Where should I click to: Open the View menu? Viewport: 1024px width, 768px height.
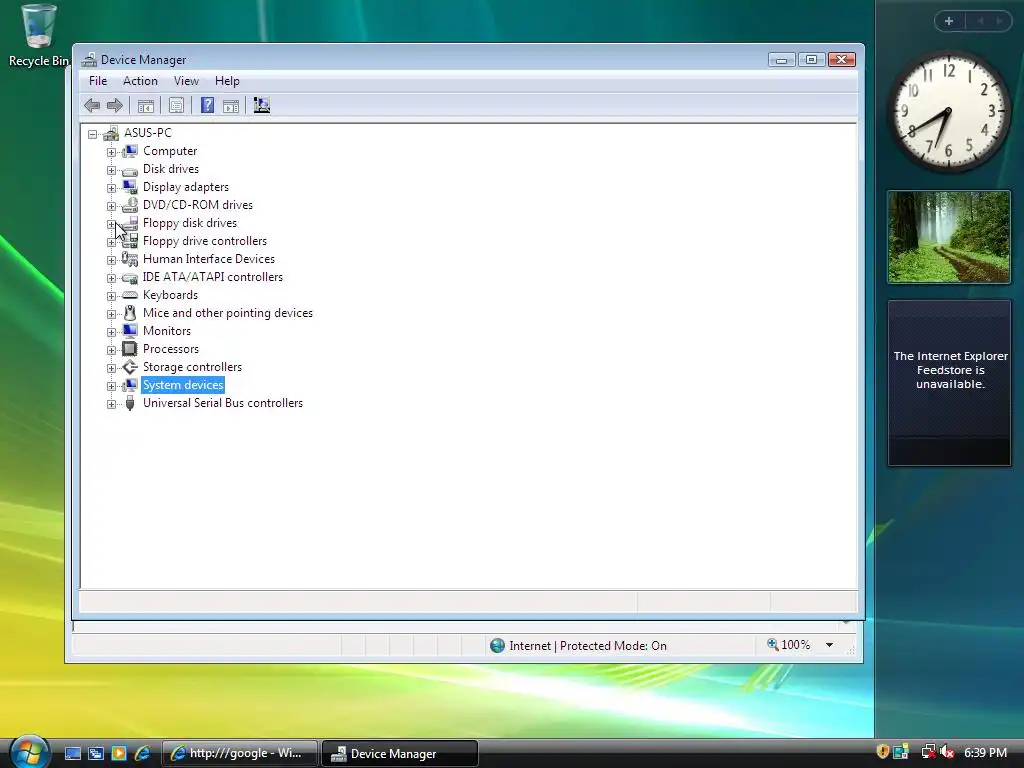pyautogui.click(x=186, y=81)
